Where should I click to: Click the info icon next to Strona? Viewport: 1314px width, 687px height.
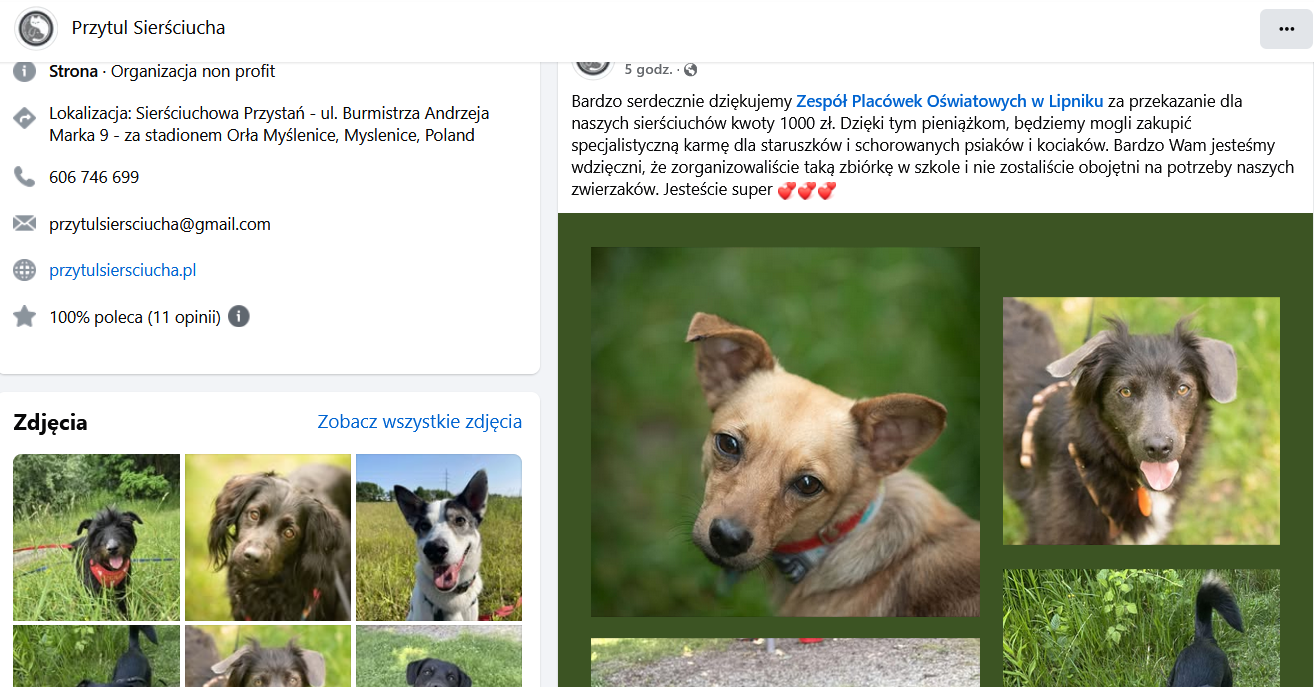click(24, 72)
